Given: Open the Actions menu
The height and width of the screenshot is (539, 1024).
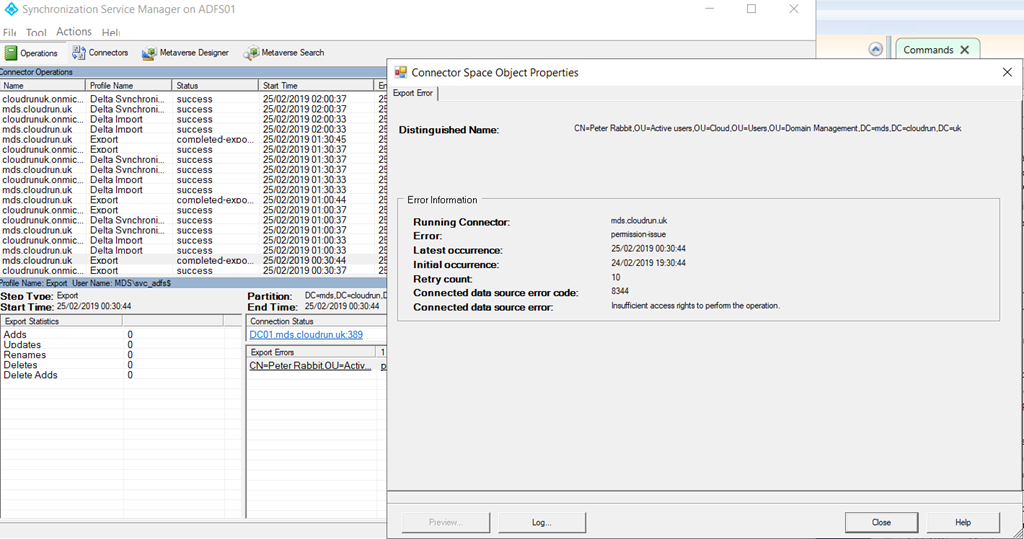Looking at the screenshot, I should [x=74, y=33].
